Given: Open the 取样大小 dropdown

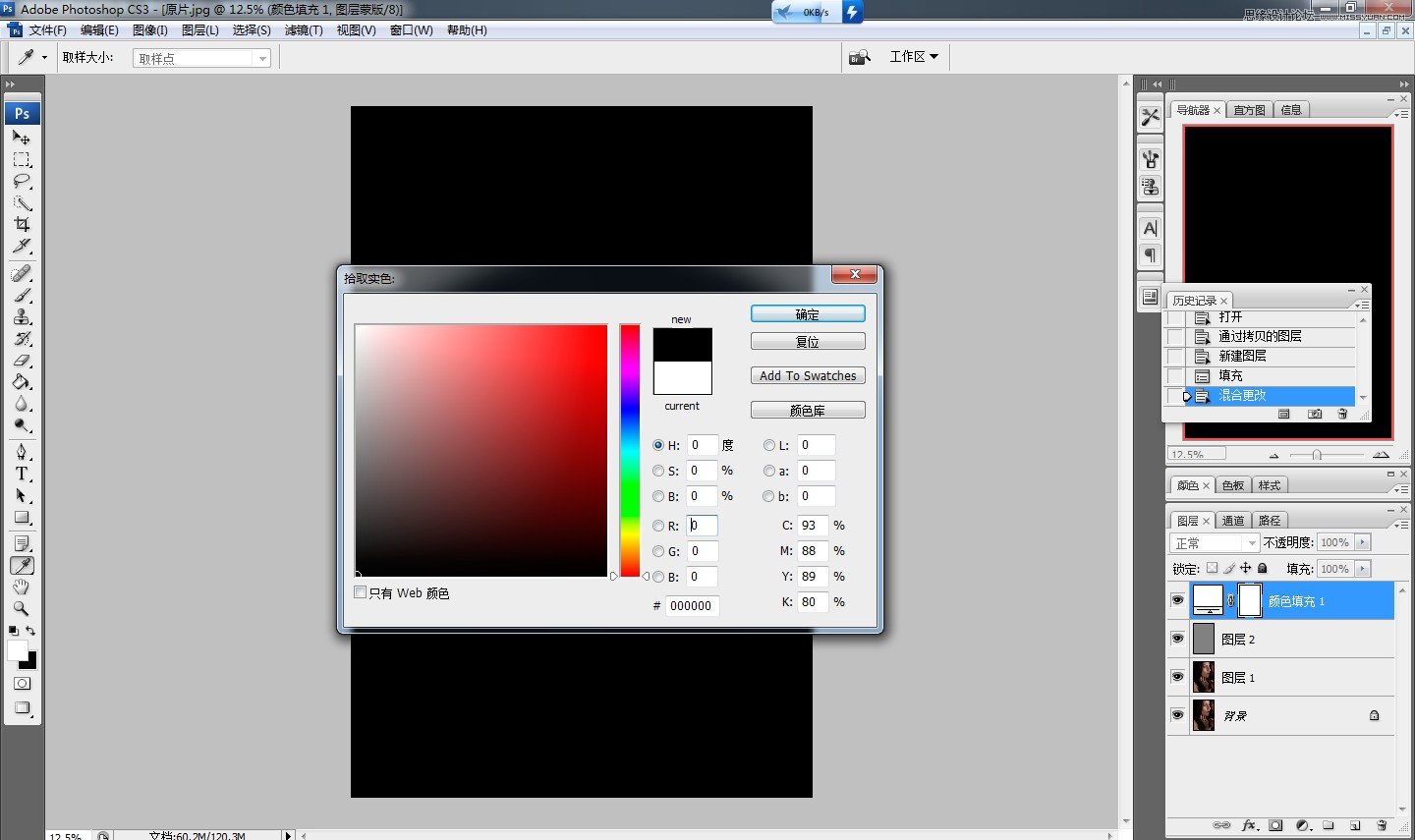Looking at the screenshot, I should coord(201,58).
